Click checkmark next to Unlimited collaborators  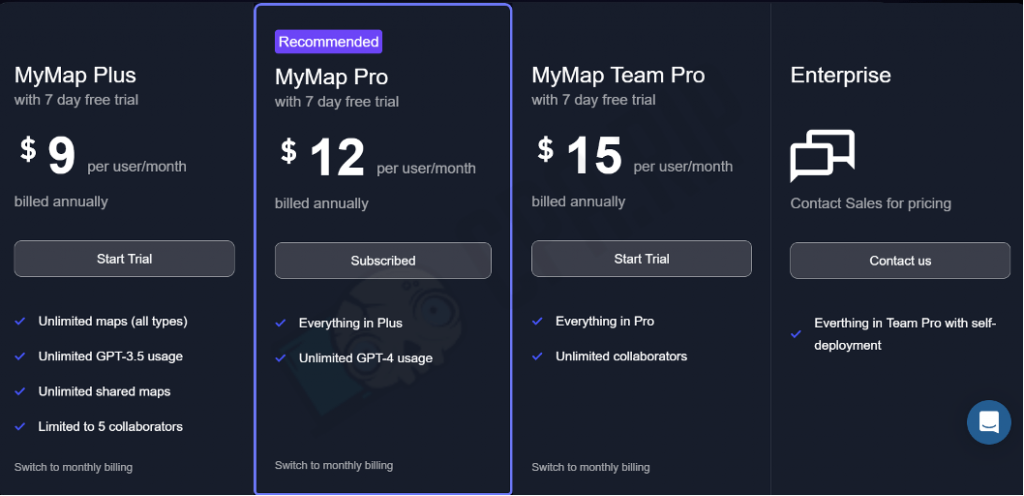pos(537,356)
